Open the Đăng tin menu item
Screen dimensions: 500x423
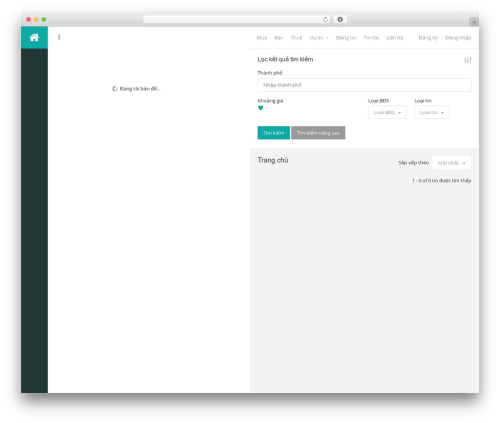coord(346,38)
